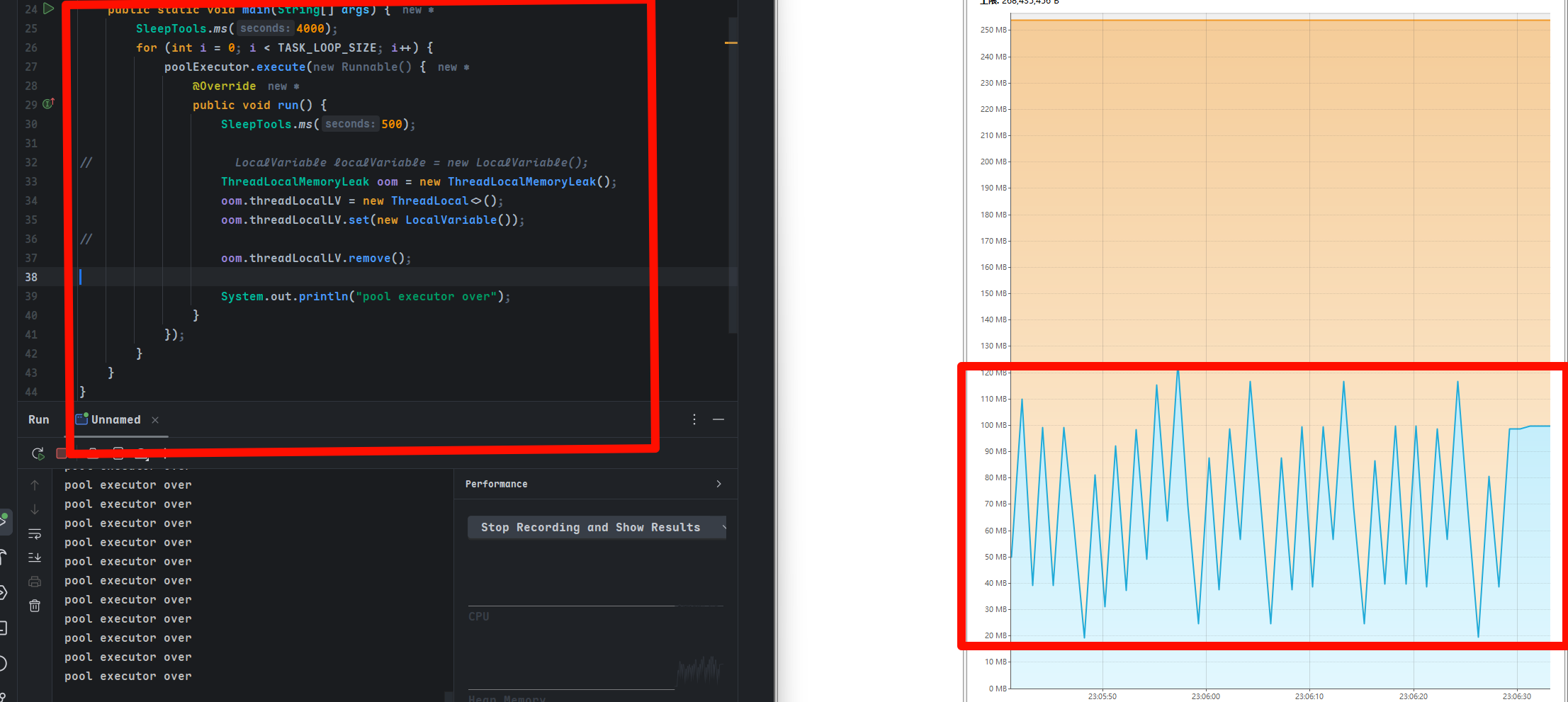The height and width of the screenshot is (702, 1568).
Task: Rerun the program with the rerun icon
Action: (x=38, y=453)
